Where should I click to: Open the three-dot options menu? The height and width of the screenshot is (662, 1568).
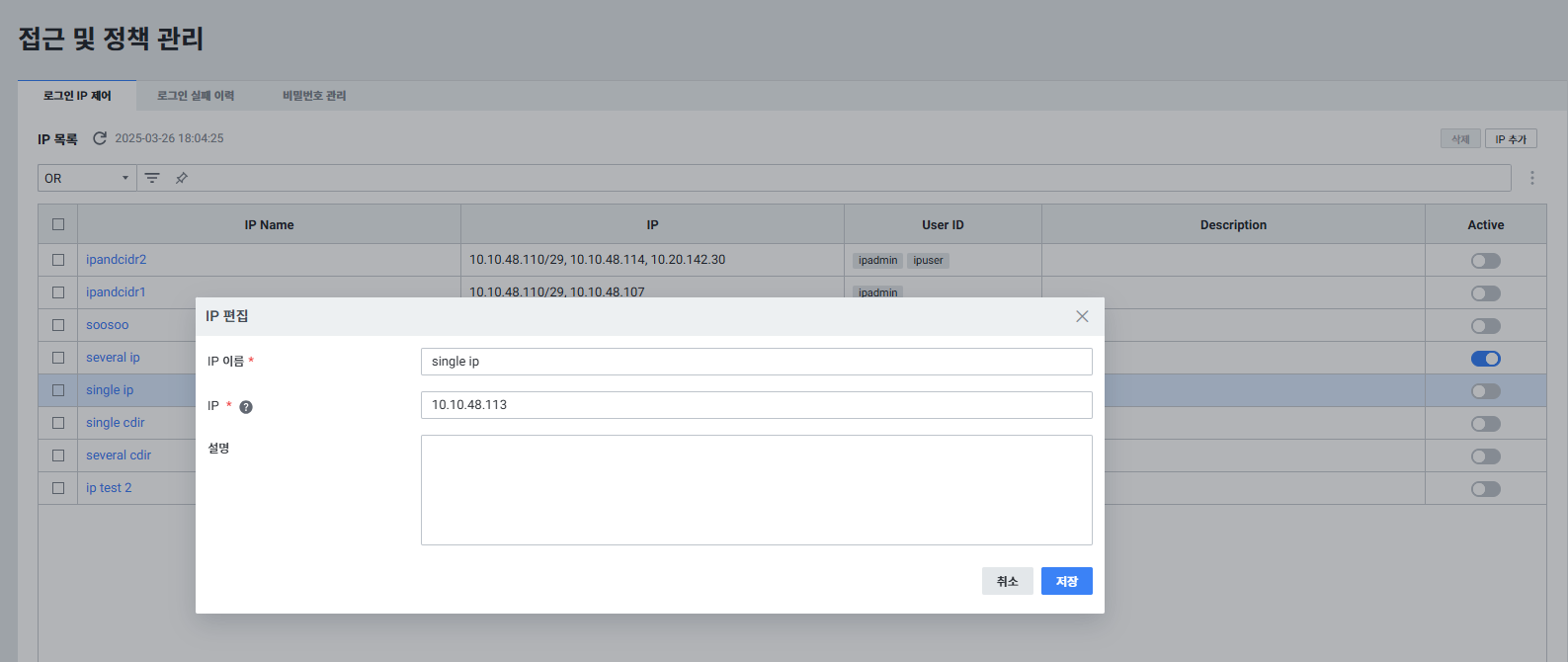click(x=1531, y=178)
